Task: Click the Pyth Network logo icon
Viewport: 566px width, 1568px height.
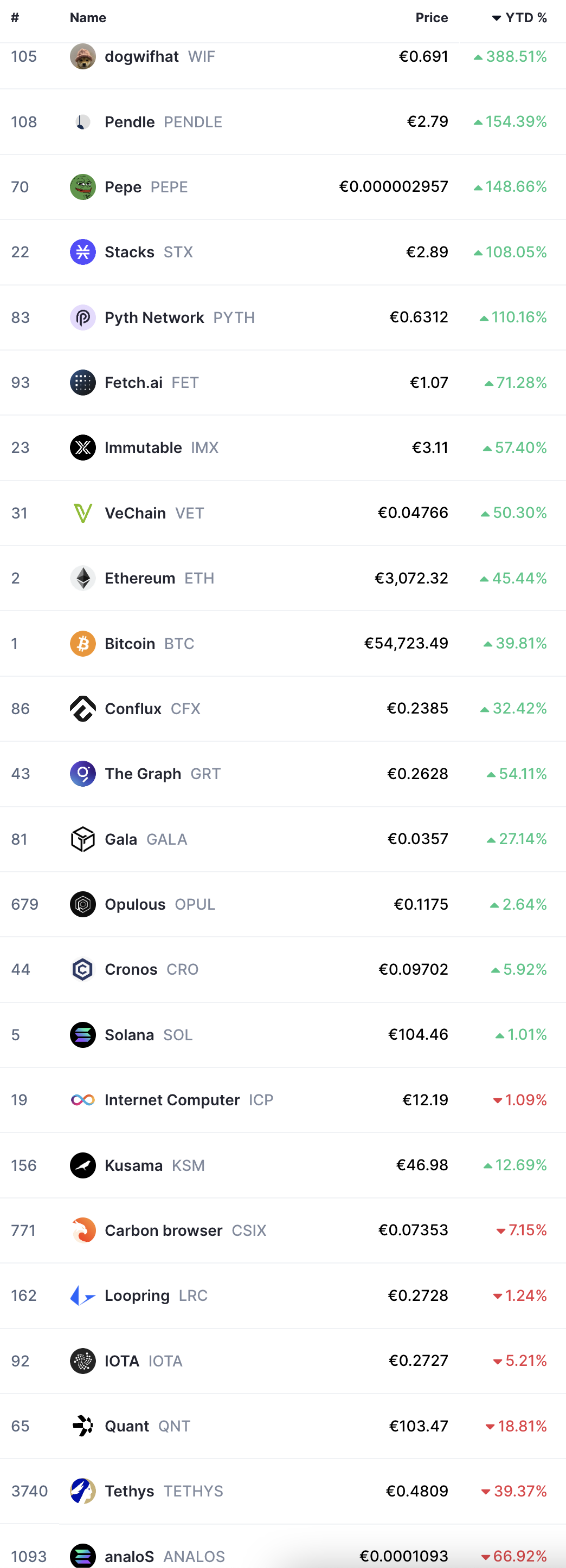Action: click(x=83, y=318)
